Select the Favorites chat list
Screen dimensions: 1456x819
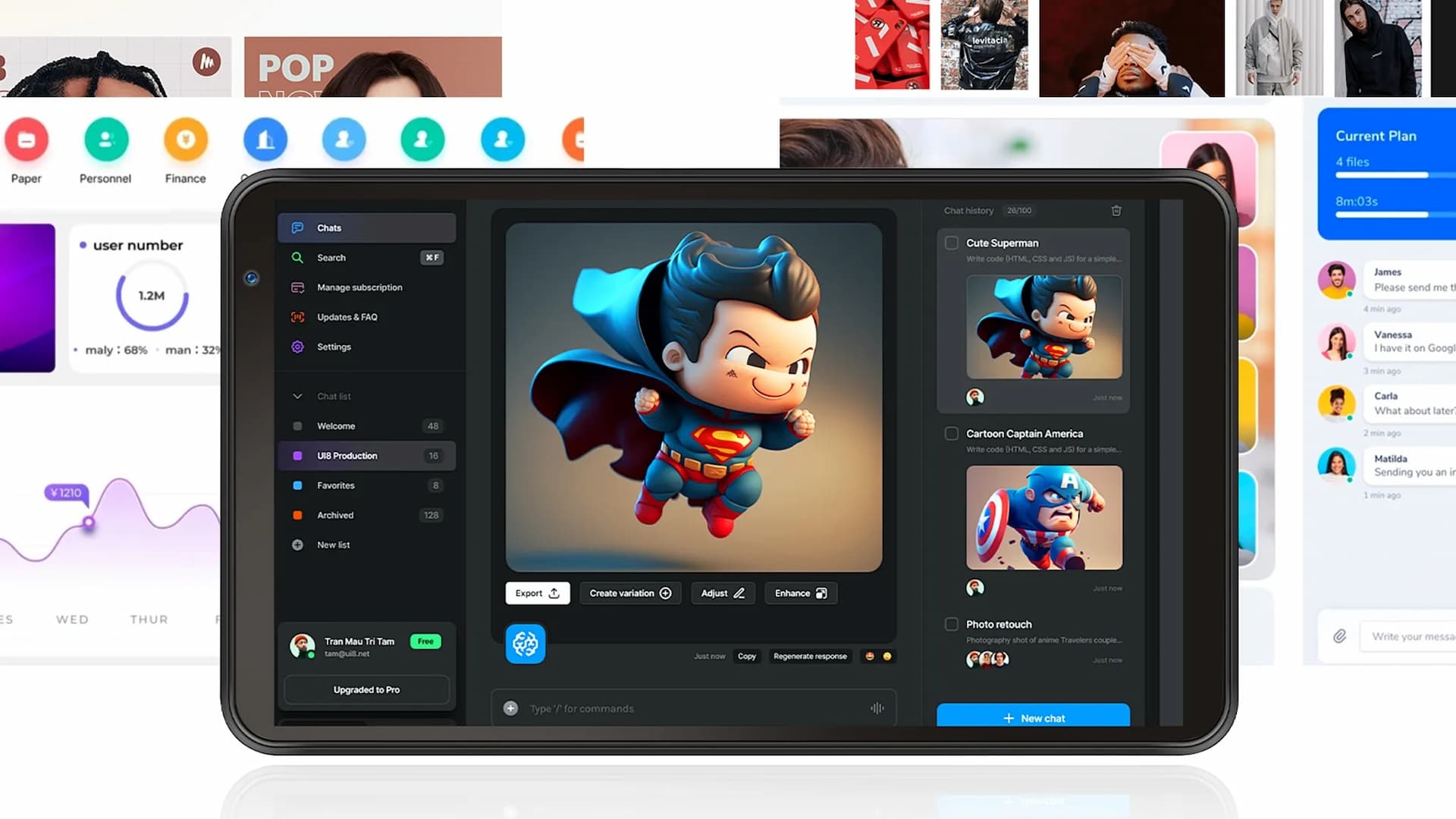click(366, 485)
